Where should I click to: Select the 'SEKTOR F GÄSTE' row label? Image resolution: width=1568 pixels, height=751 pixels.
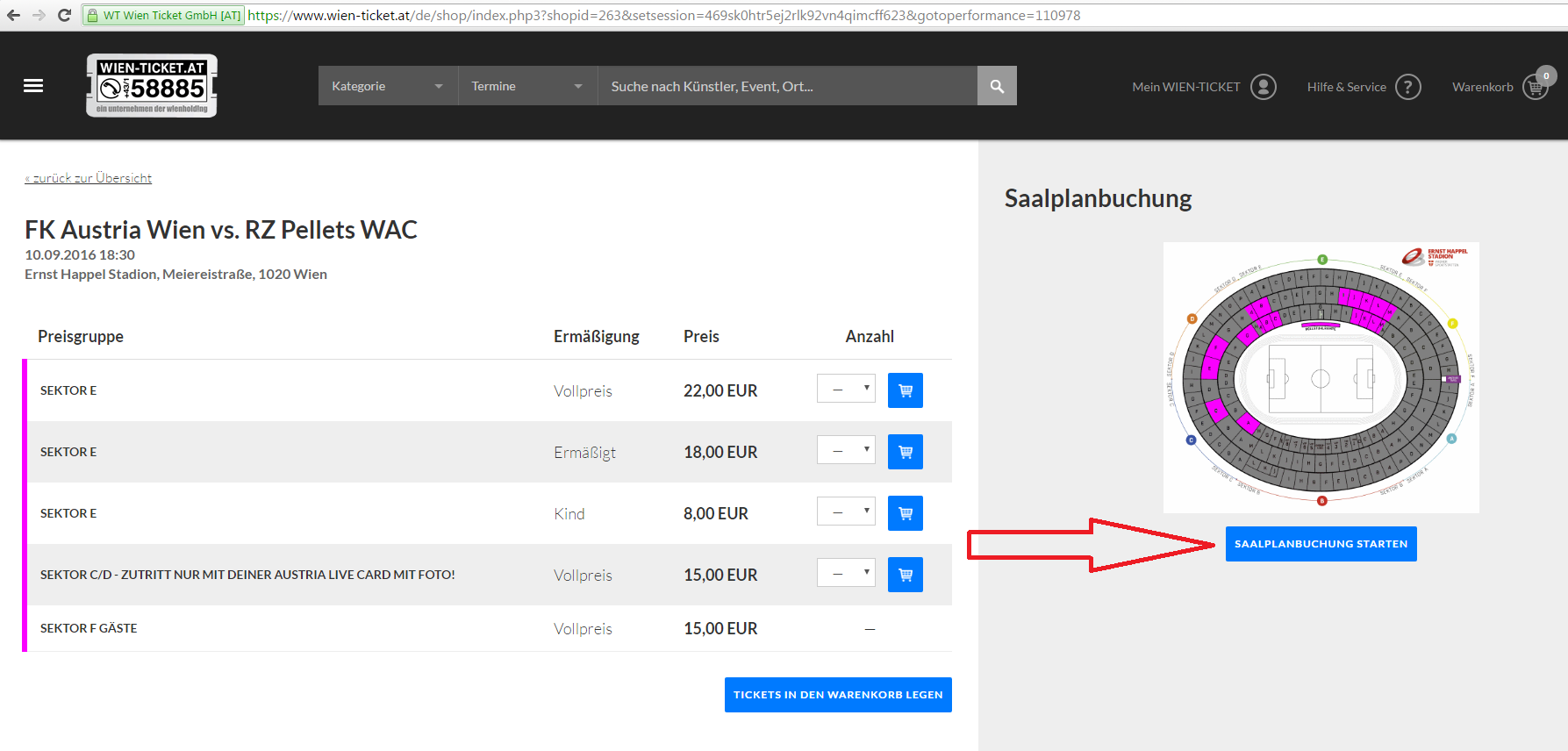[89, 628]
